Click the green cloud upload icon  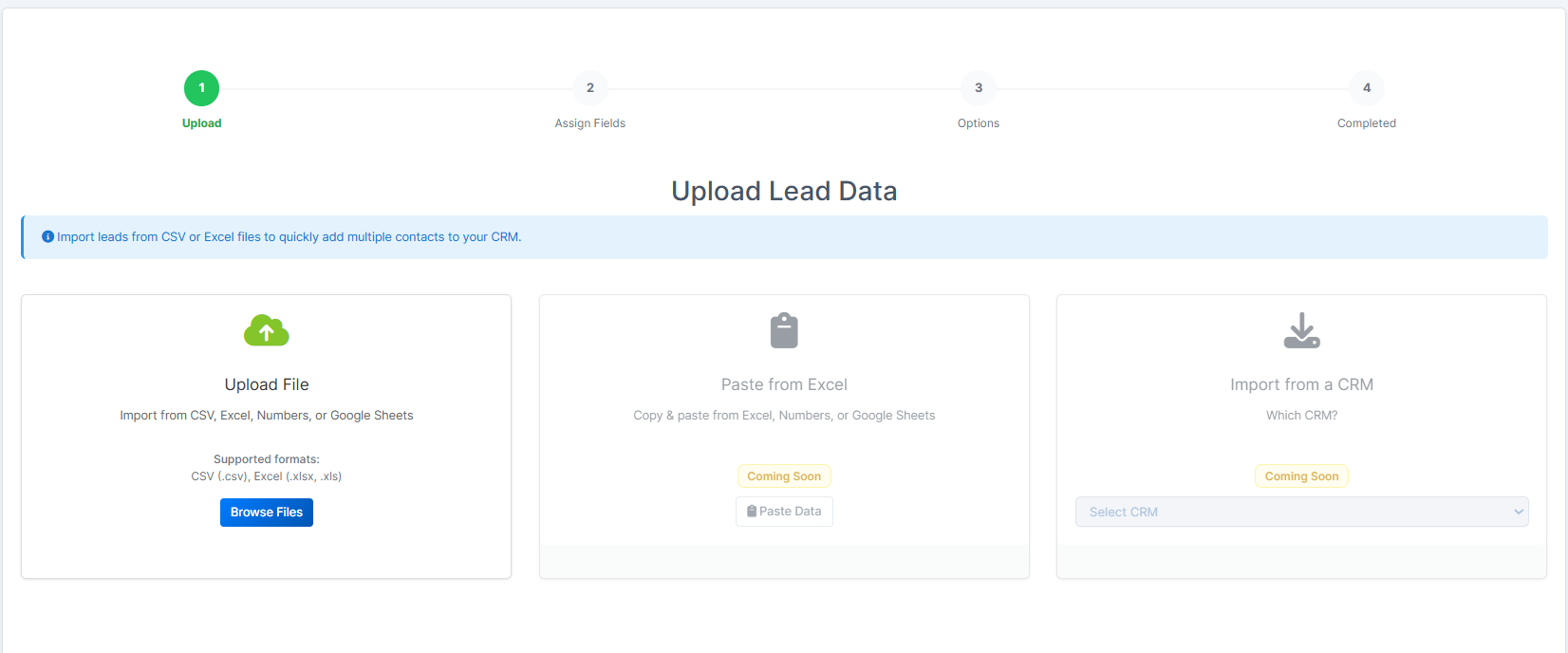point(267,330)
